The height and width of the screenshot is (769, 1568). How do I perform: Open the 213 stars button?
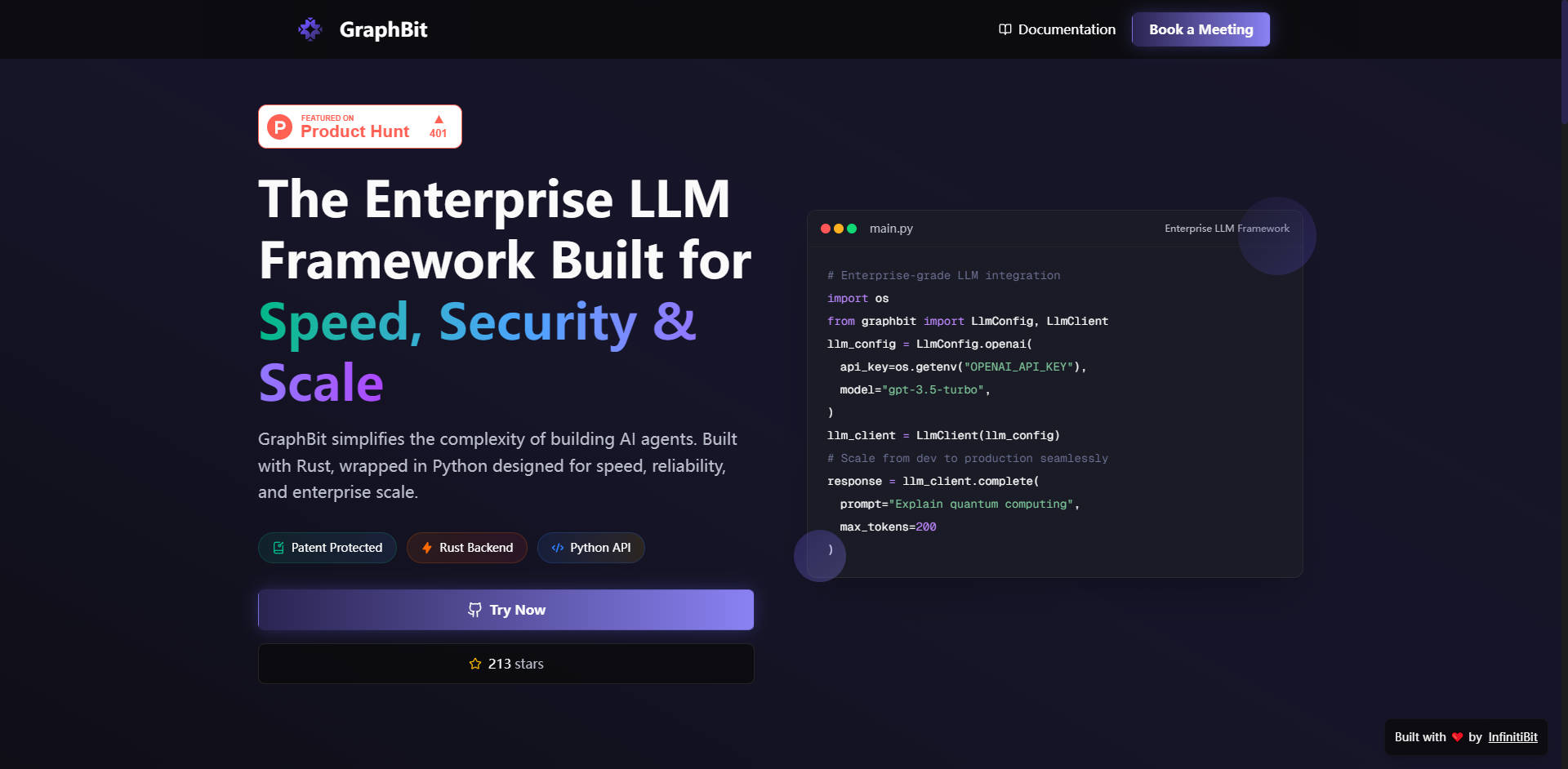click(x=506, y=664)
